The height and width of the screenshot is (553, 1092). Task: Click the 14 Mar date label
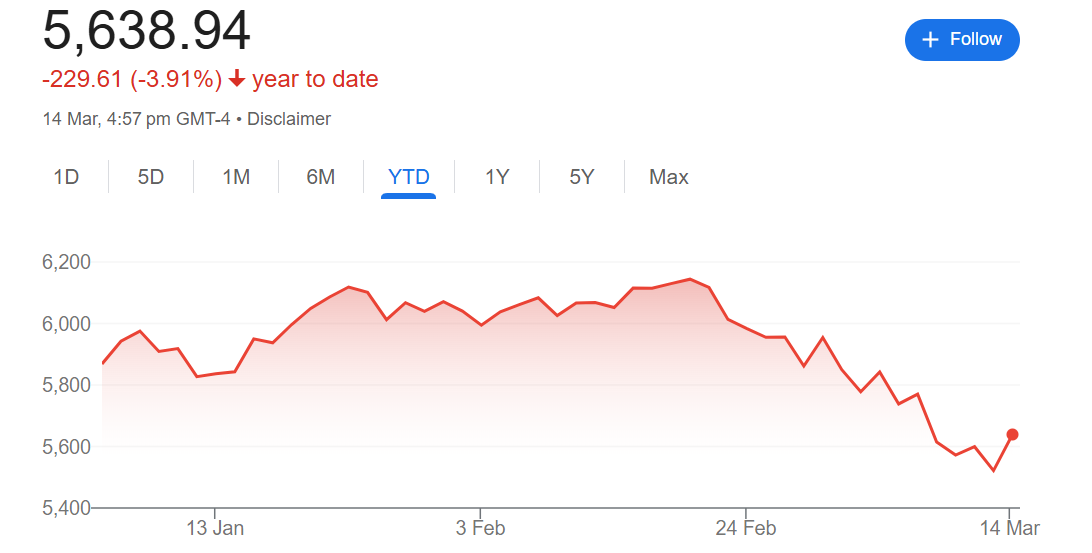tap(1011, 528)
